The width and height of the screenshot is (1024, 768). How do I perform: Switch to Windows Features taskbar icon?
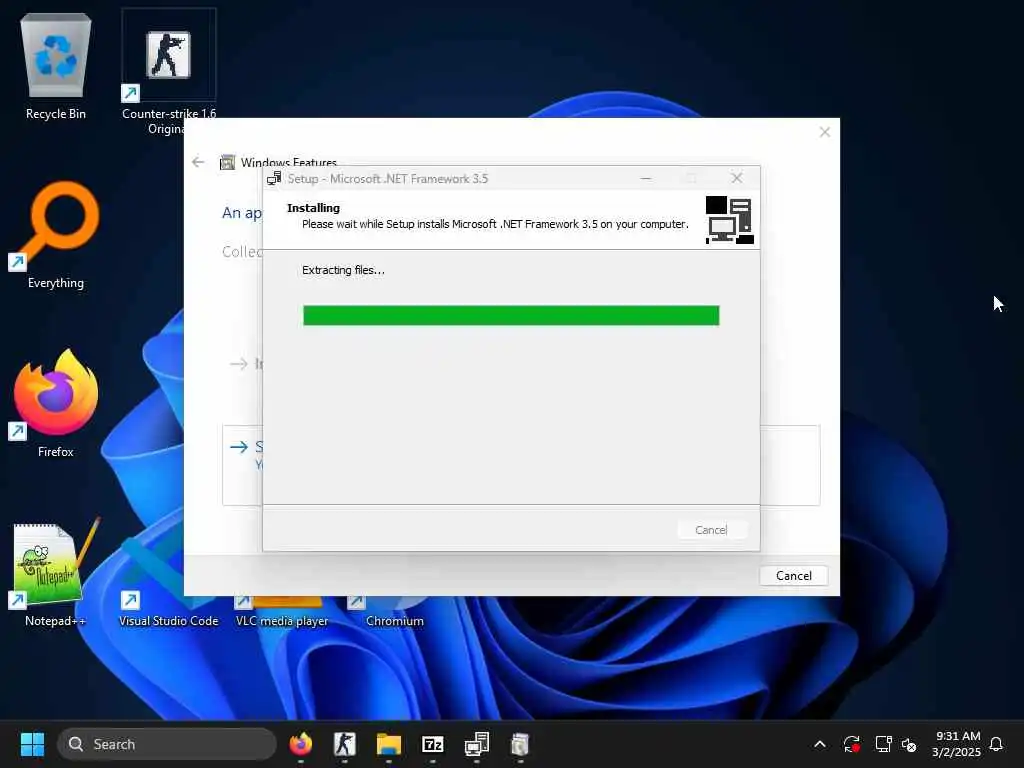pyautogui.click(x=520, y=744)
